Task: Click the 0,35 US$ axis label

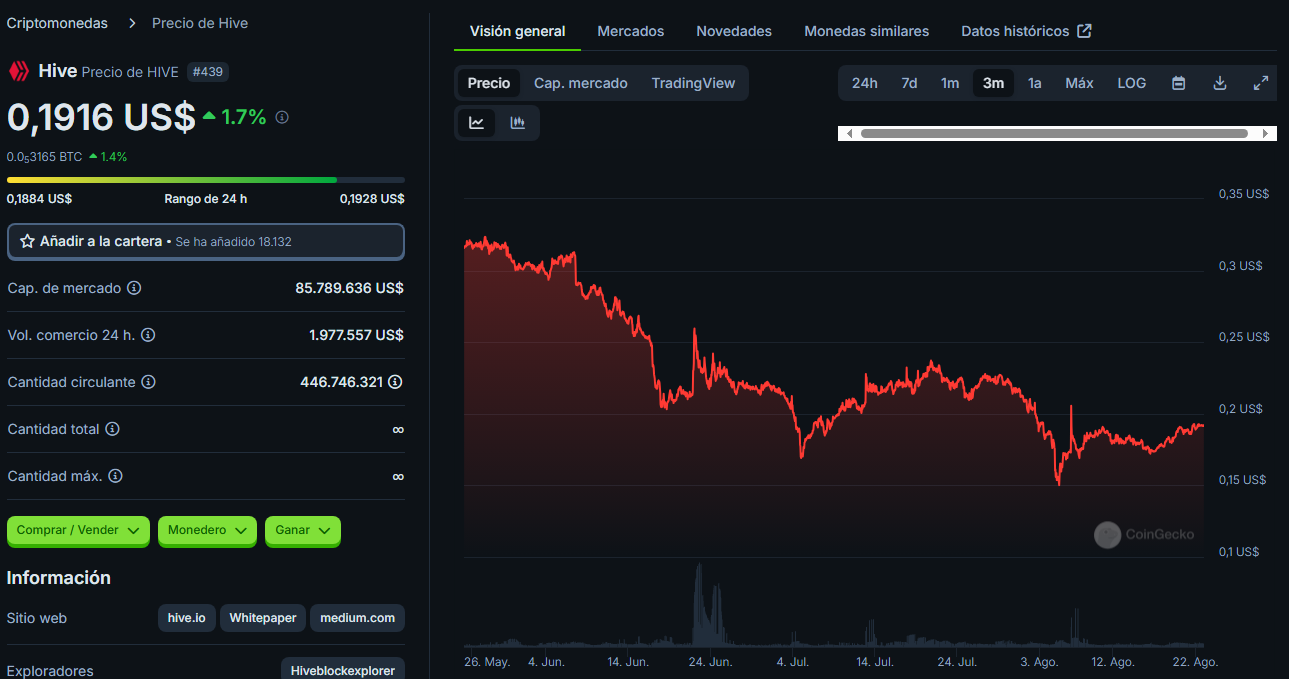Action: (x=1243, y=194)
